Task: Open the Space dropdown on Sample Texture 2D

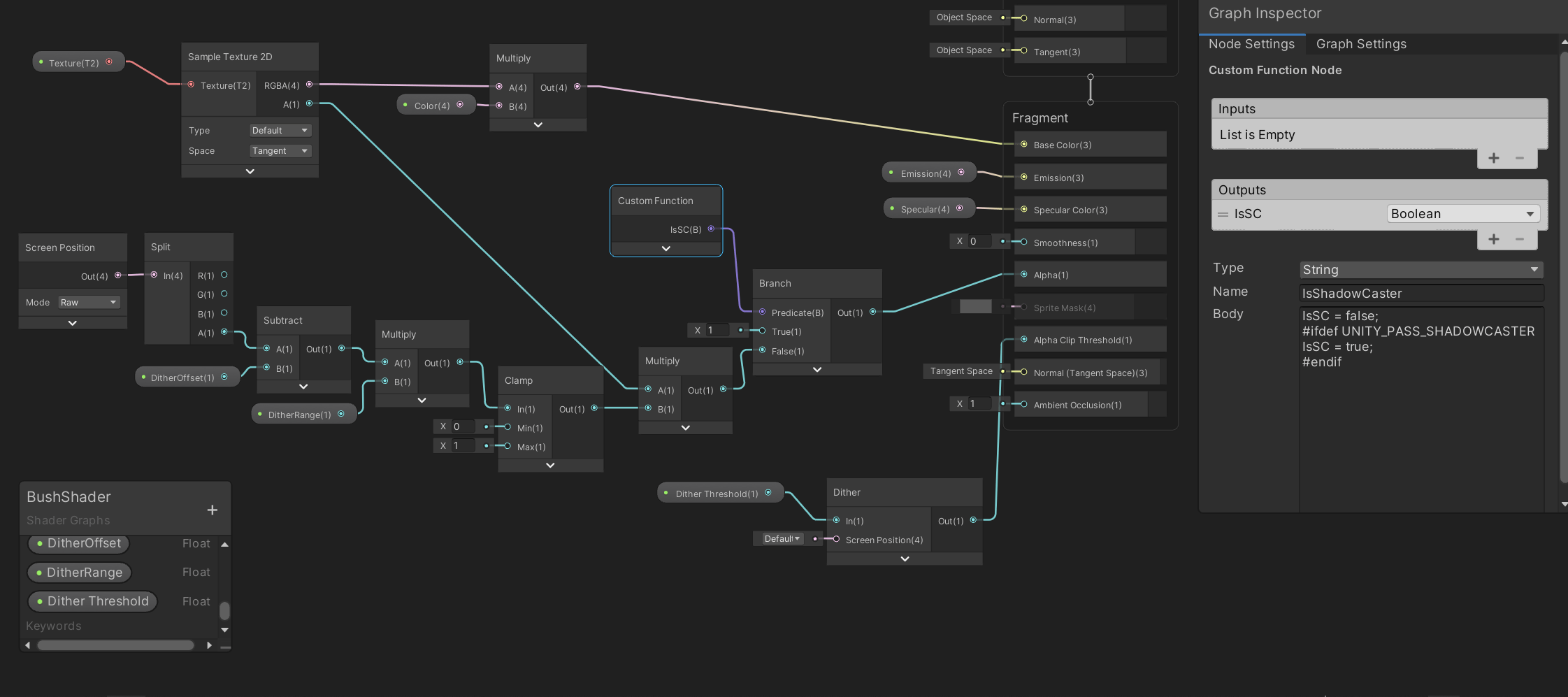Action: 280,150
